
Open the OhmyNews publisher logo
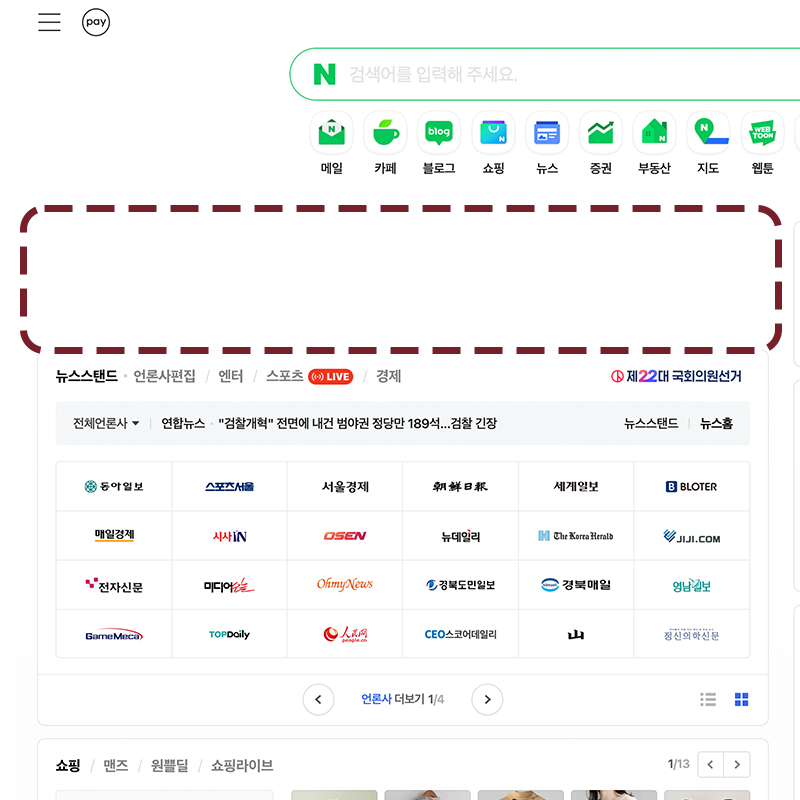(x=345, y=585)
